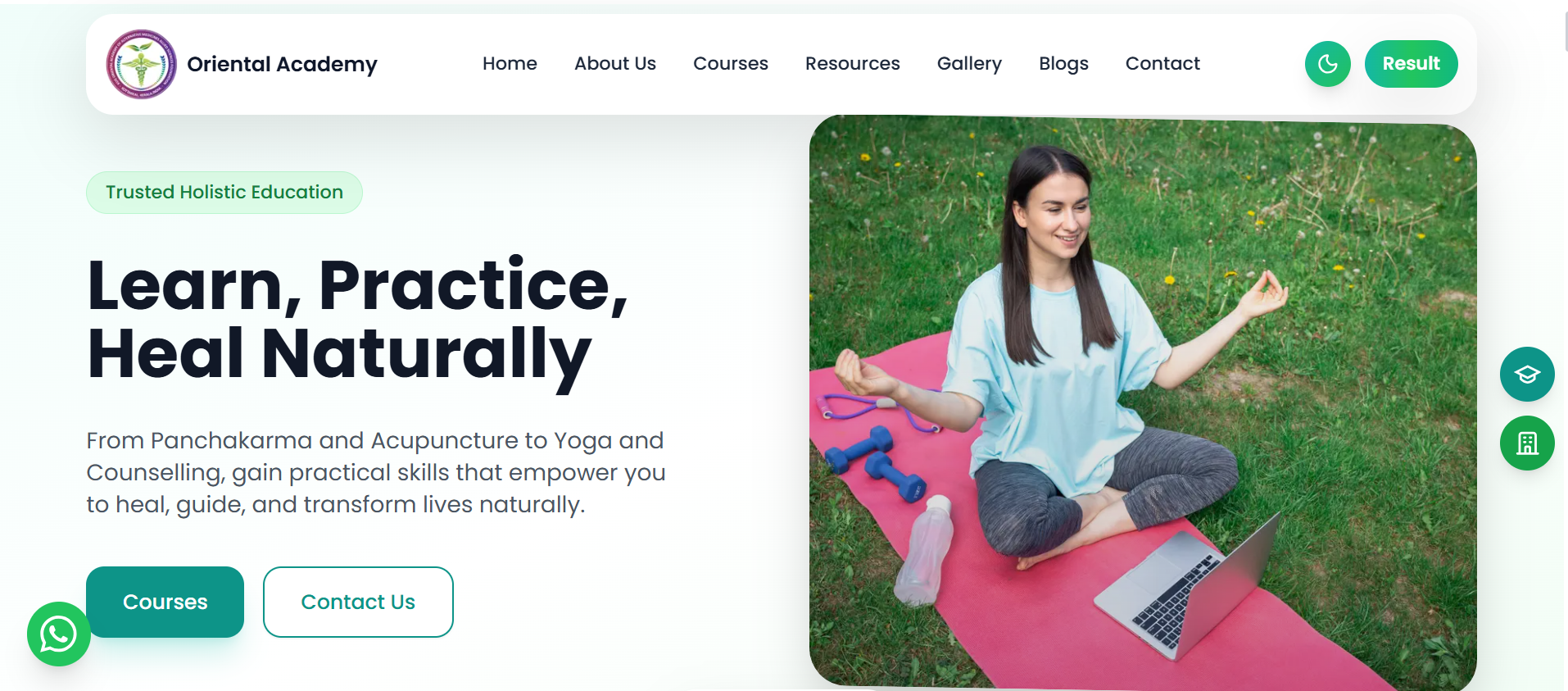Go to the Home menu item

510,64
